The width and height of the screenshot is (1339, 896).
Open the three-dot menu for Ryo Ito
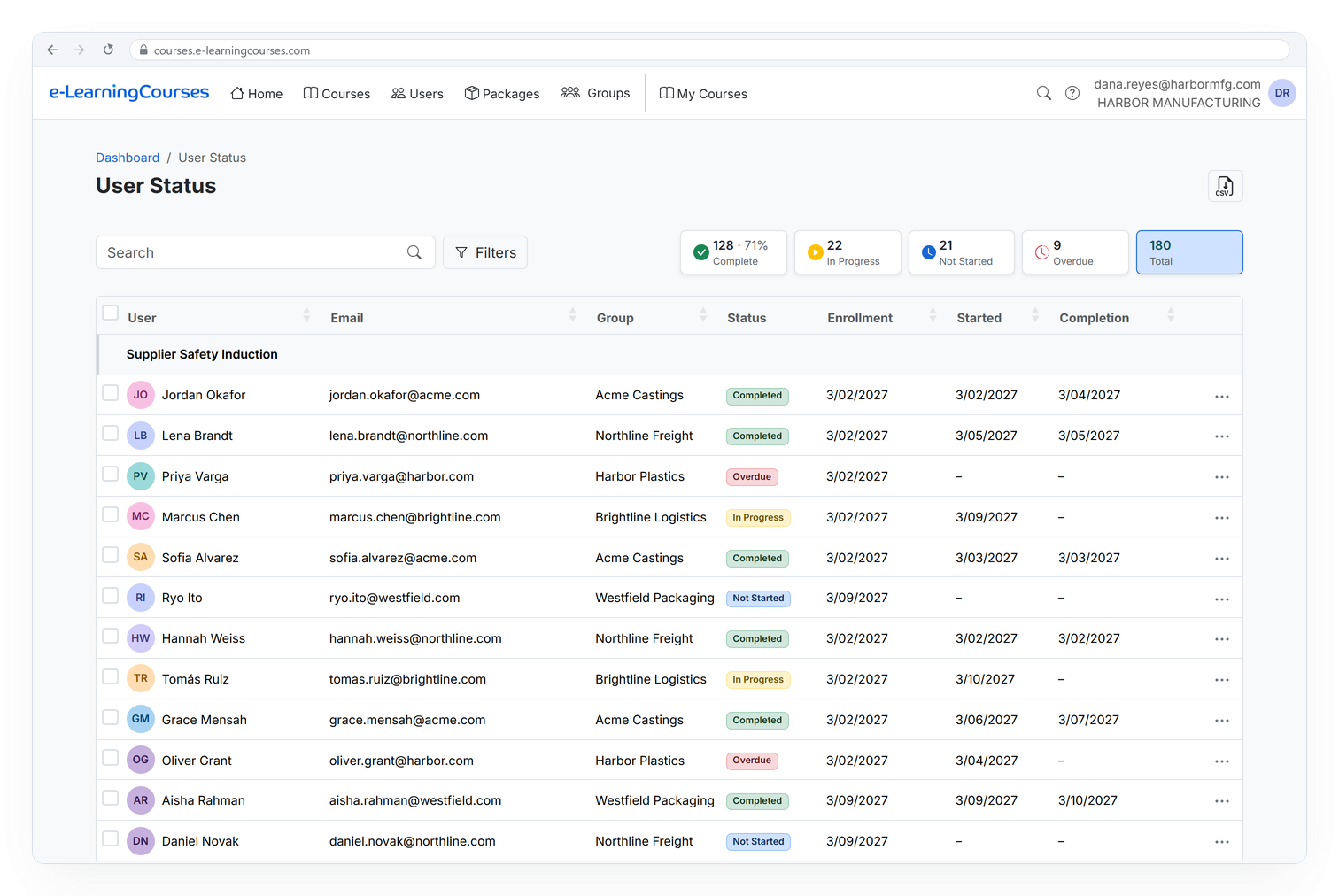click(1222, 599)
